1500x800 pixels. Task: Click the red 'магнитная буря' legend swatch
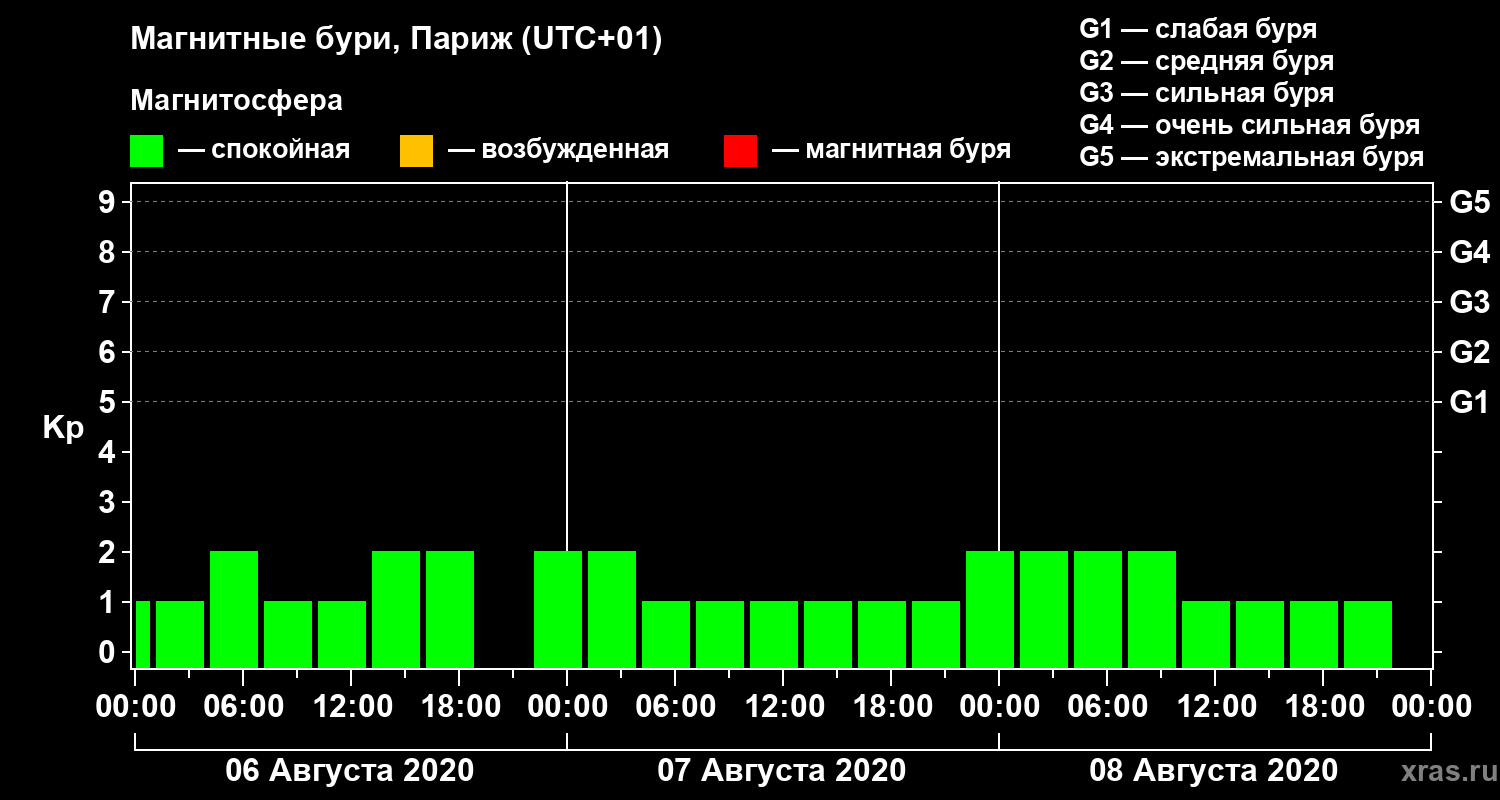click(740, 151)
